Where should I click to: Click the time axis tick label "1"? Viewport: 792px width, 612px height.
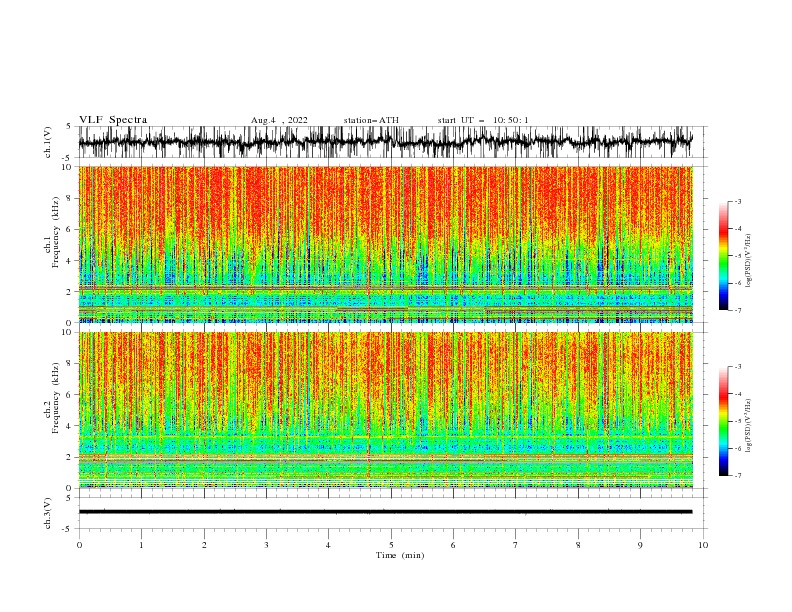pos(141,545)
